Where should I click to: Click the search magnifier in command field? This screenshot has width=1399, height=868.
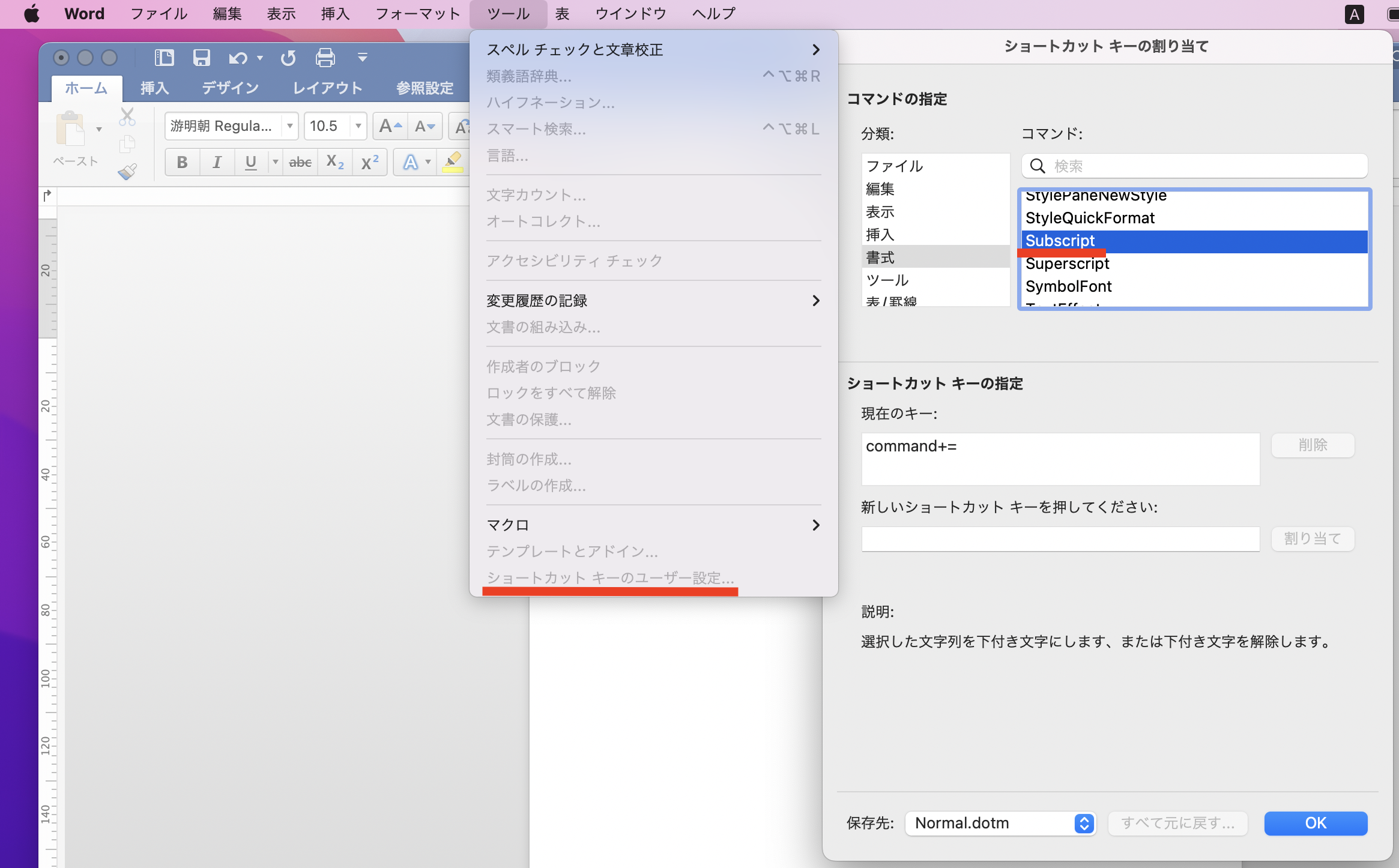(x=1038, y=166)
